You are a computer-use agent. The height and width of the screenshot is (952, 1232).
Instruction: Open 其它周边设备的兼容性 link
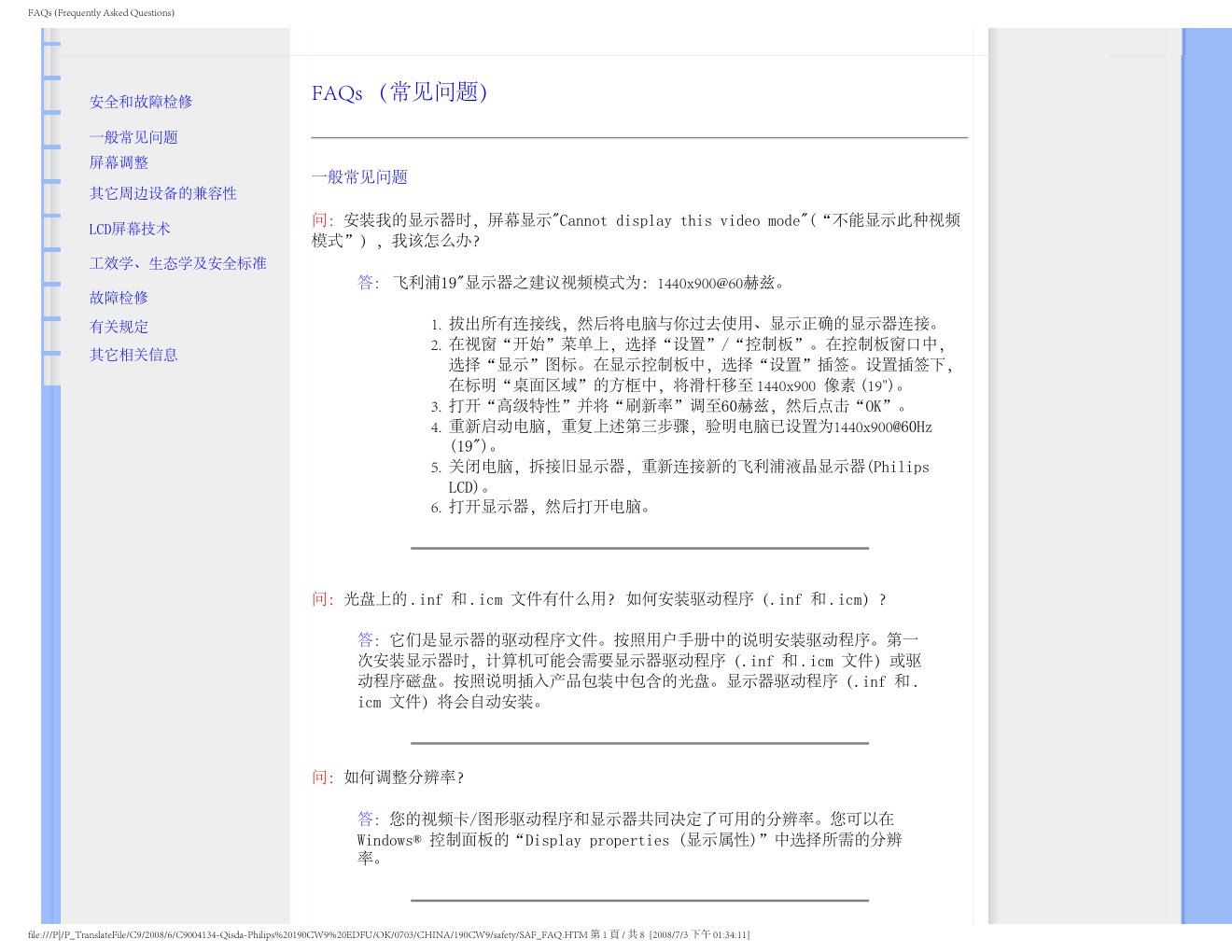[x=162, y=193]
